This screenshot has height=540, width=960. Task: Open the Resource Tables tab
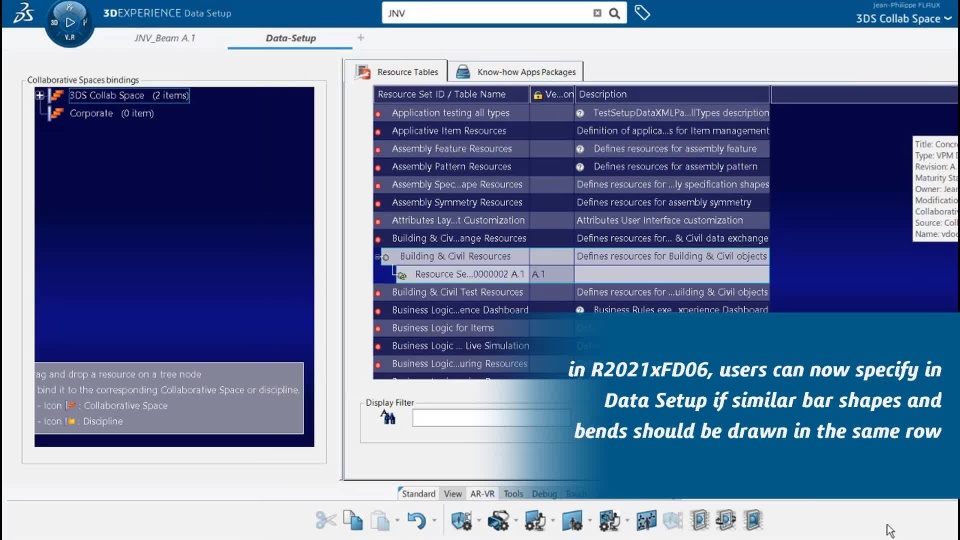click(396, 72)
